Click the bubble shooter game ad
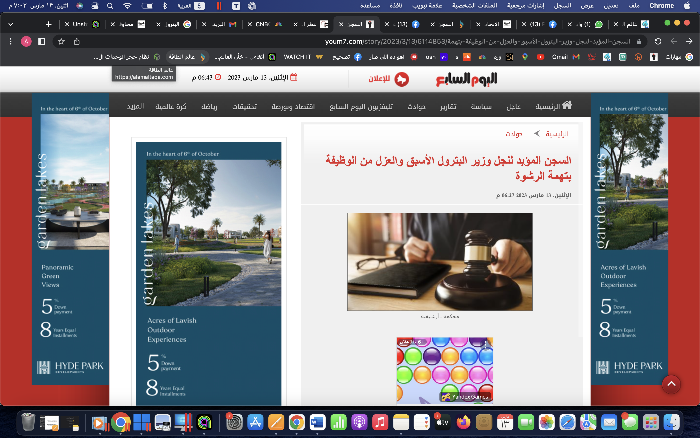Image resolution: width=700 pixels, height=438 pixels. (x=445, y=370)
